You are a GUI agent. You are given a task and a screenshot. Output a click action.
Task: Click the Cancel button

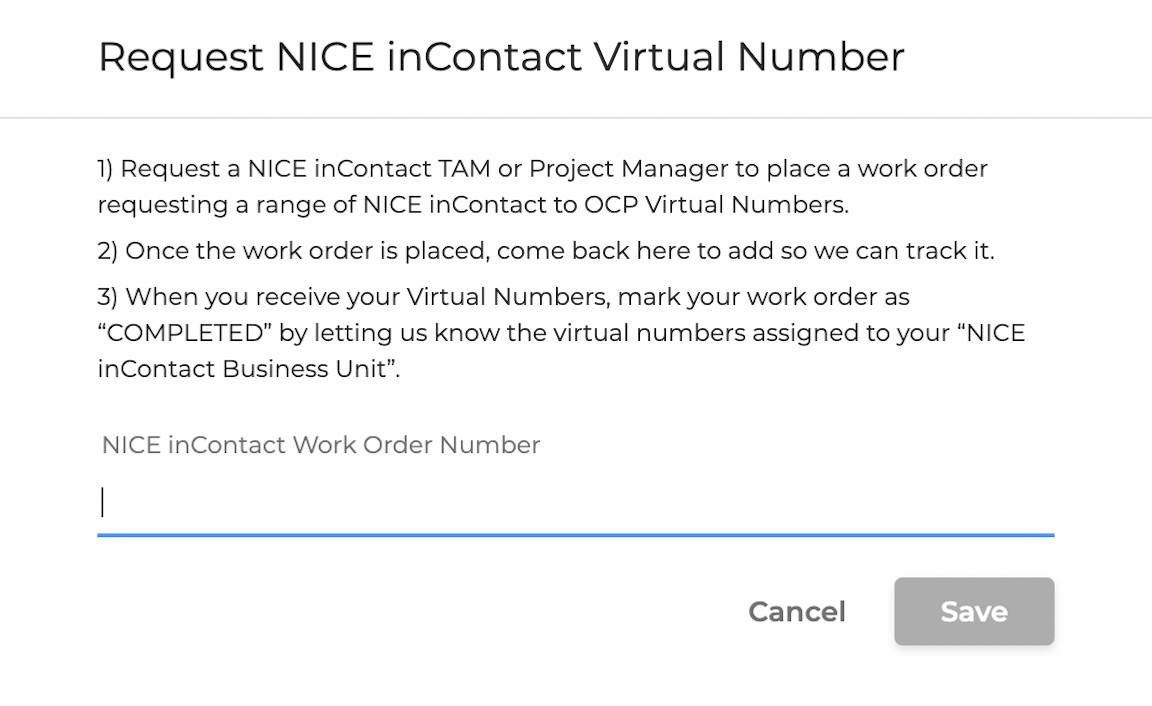tap(796, 611)
